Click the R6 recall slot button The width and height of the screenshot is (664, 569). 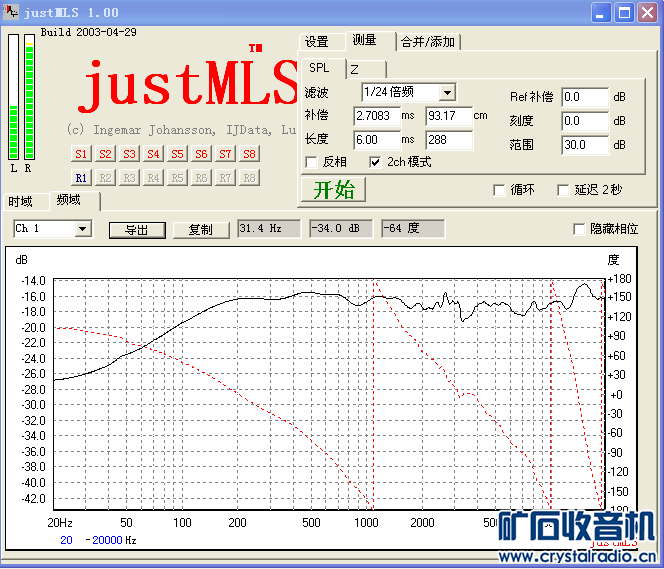201,178
